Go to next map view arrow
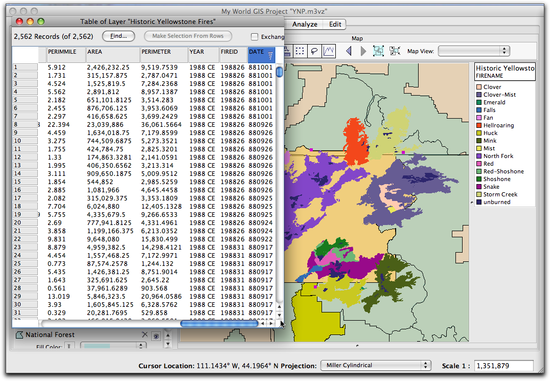Image resolution: width=550 pixels, height=381 pixels. 363,51
